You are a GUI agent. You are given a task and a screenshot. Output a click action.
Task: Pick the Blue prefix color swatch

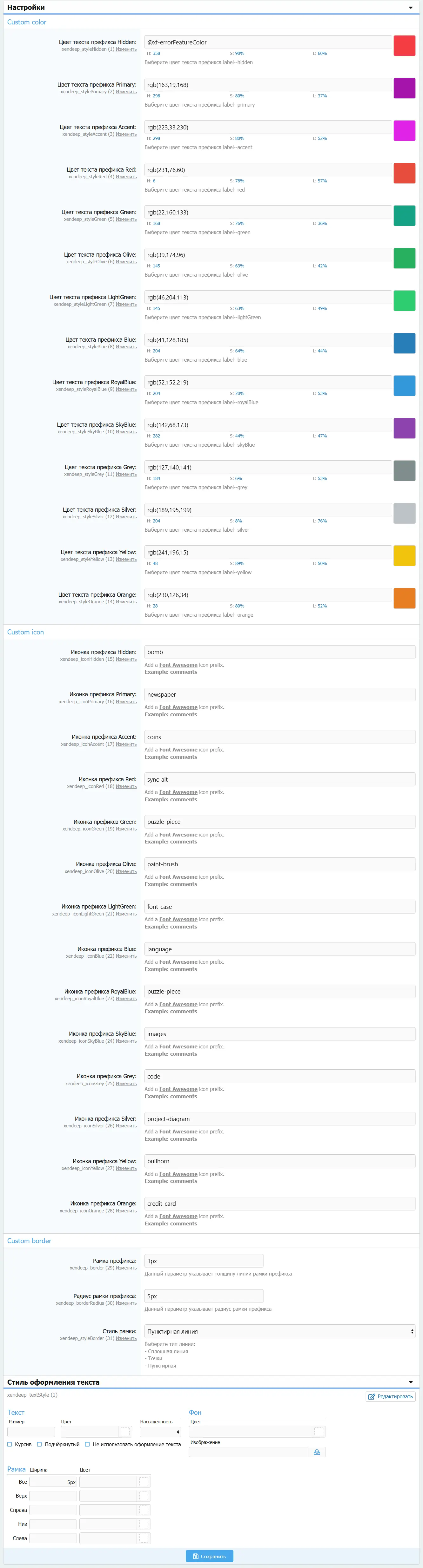(404, 343)
